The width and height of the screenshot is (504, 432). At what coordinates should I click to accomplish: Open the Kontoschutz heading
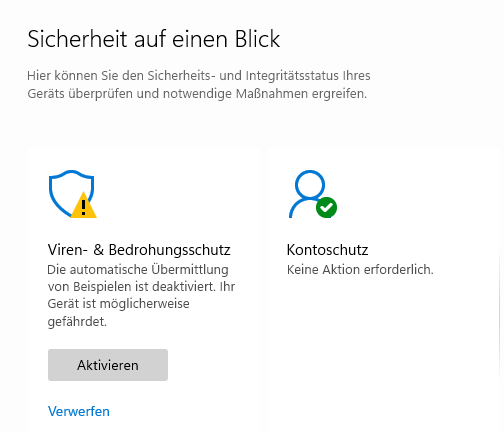(327, 250)
